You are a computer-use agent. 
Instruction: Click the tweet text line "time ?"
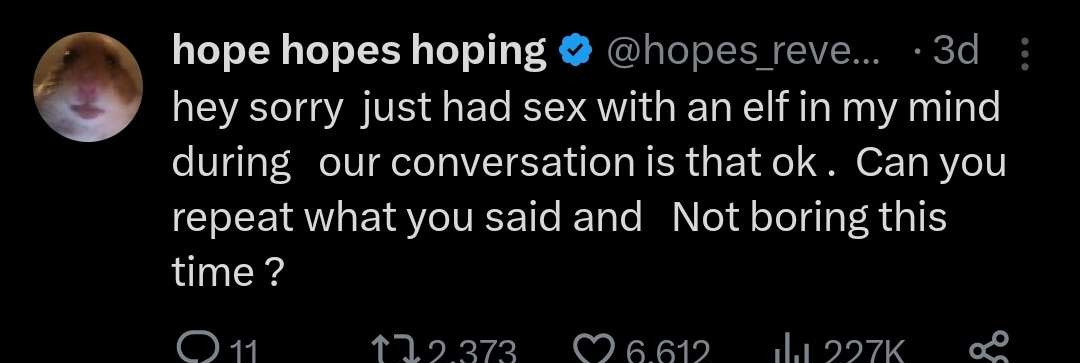click(x=227, y=274)
